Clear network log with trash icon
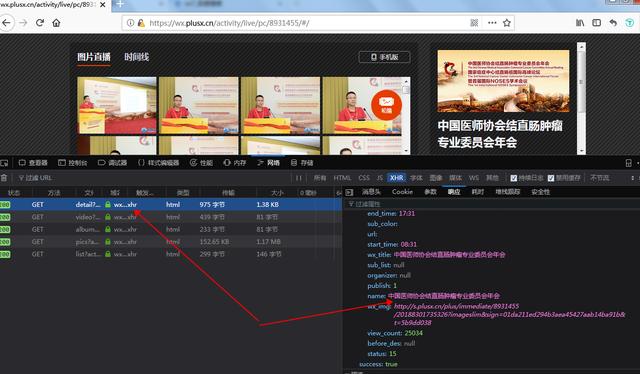Screen dimensions: 640x374 4,178
